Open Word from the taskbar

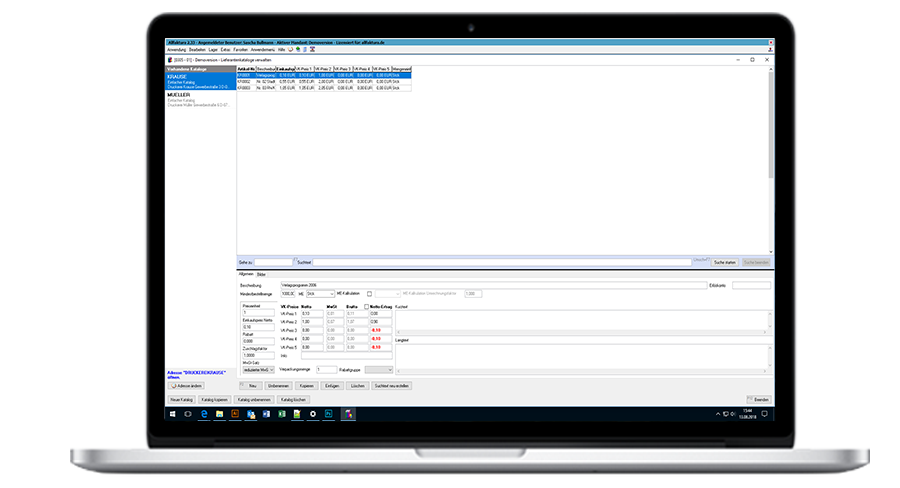point(265,412)
